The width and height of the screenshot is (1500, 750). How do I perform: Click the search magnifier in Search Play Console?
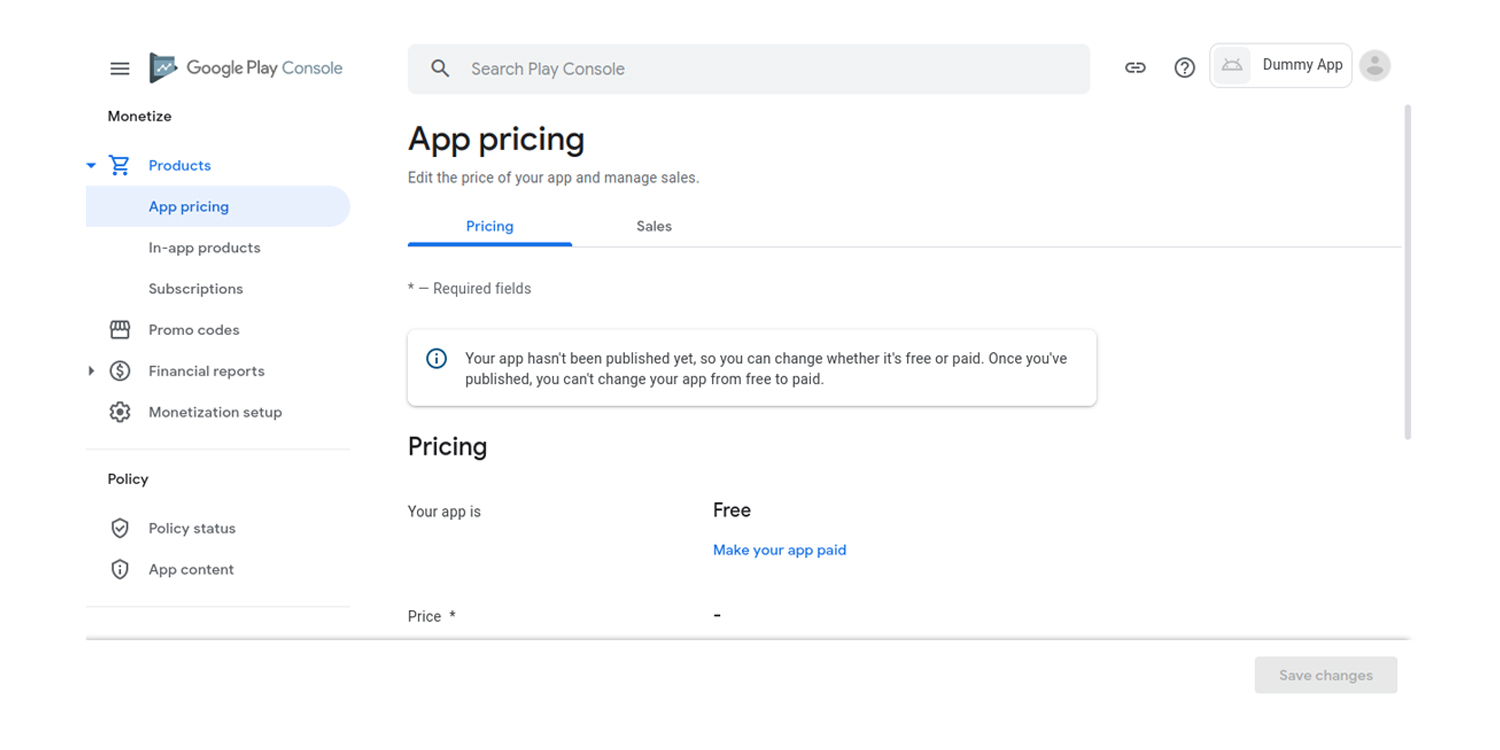440,68
